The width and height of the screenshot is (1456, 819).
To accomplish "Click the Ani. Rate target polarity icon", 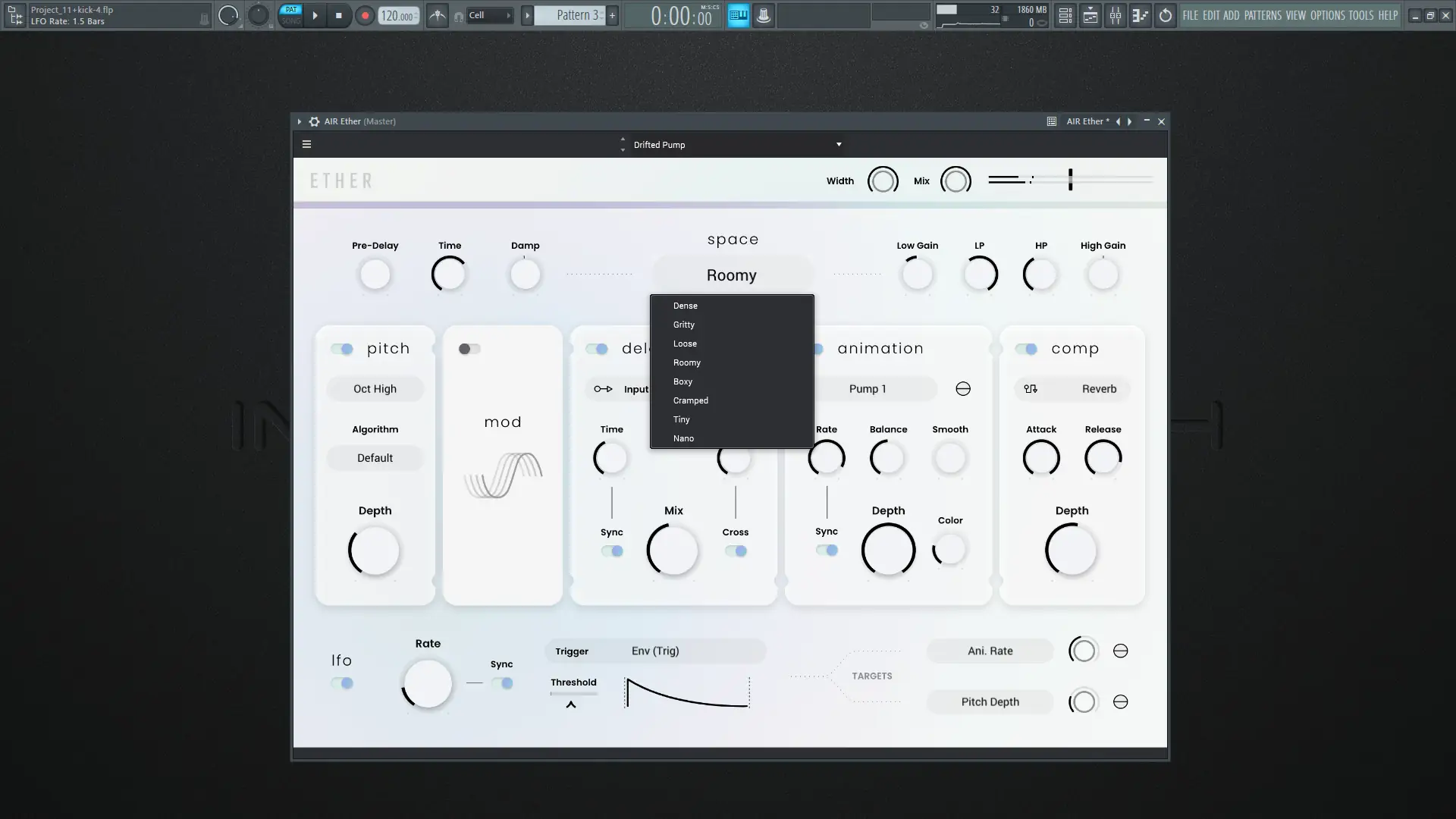I will point(1120,651).
